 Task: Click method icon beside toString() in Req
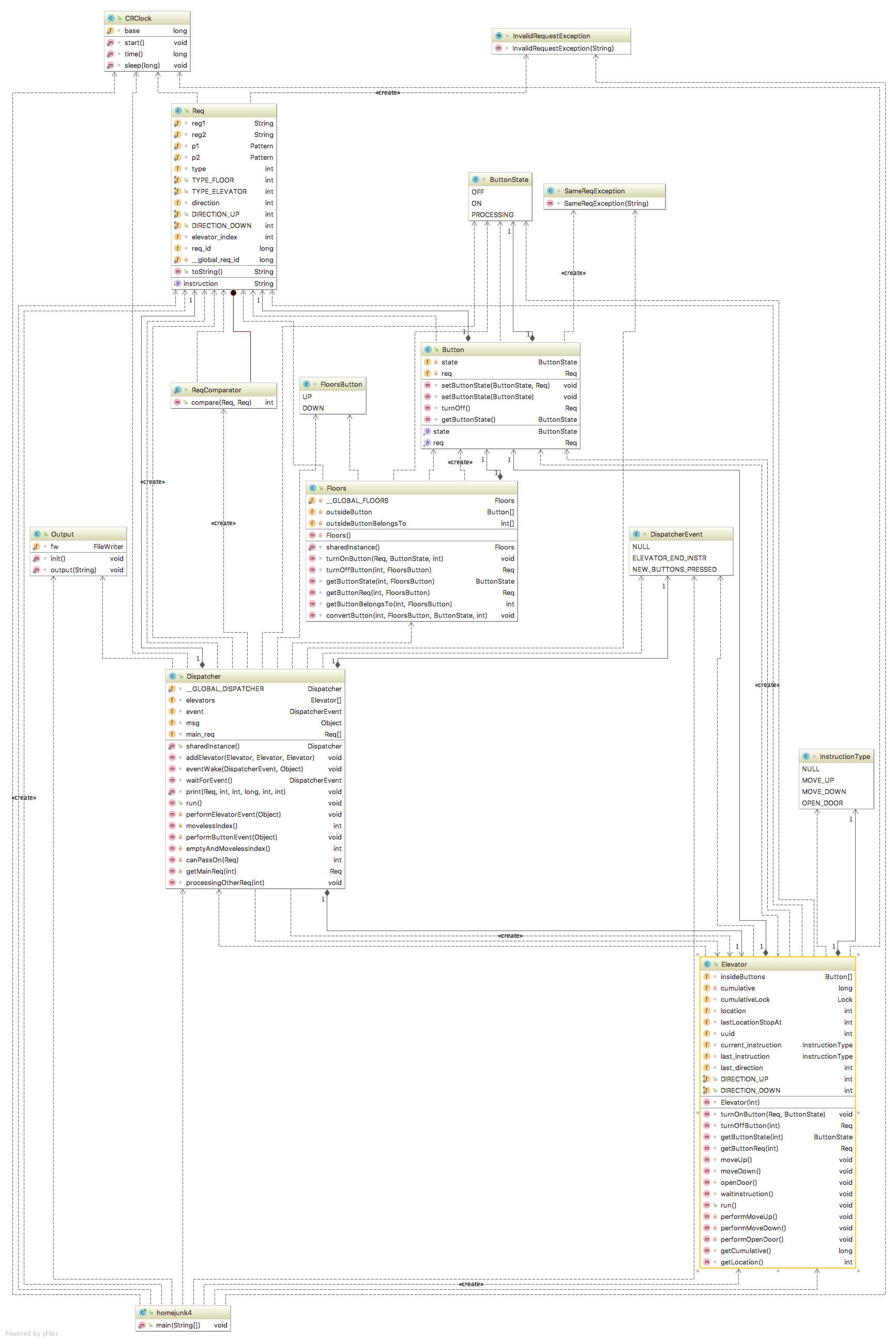(177, 272)
